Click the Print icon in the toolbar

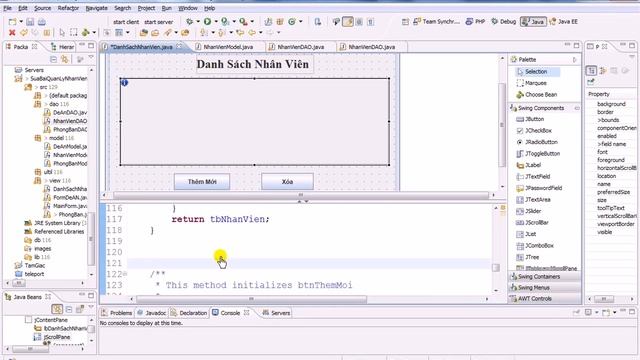pos(42,22)
